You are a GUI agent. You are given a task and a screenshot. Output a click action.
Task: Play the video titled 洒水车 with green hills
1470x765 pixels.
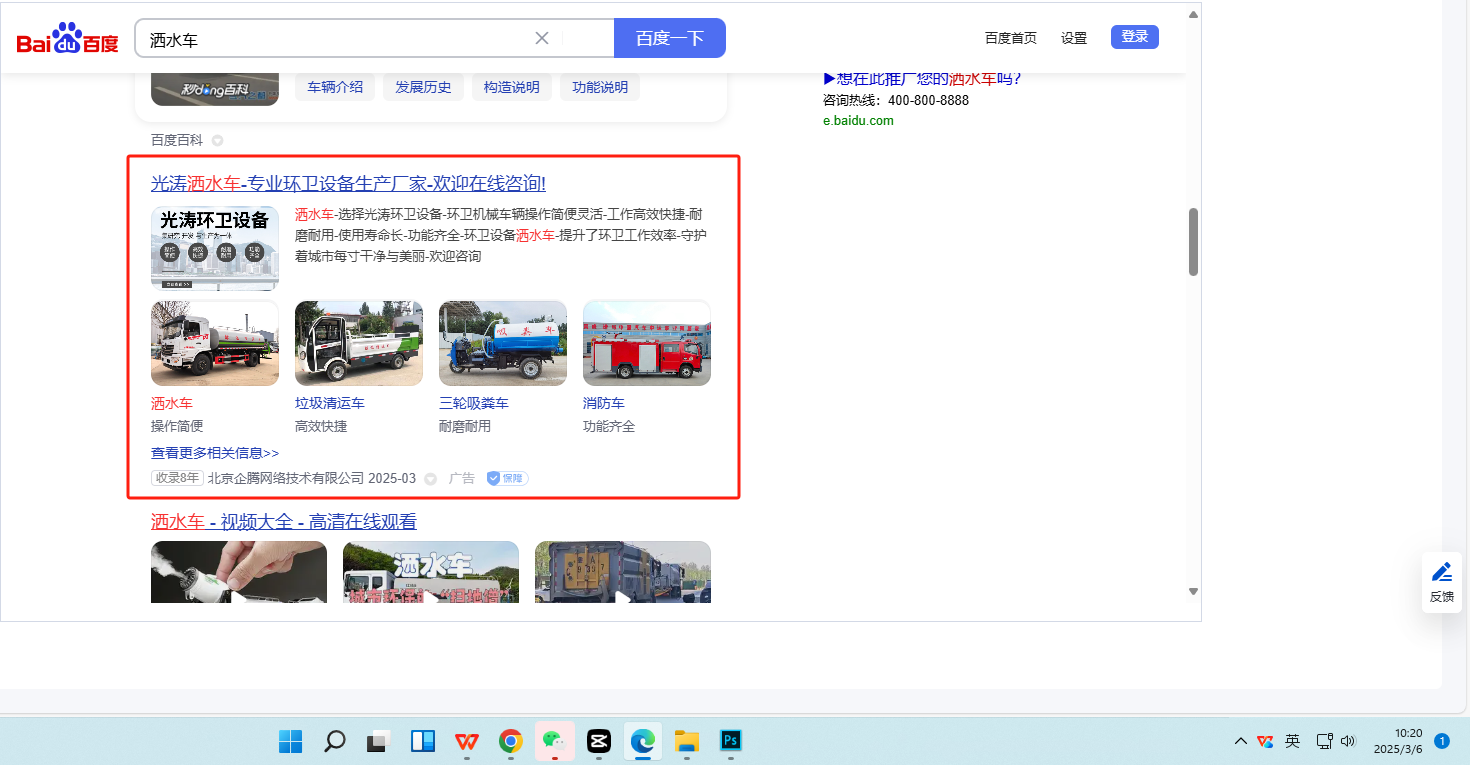click(x=431, y=572)
